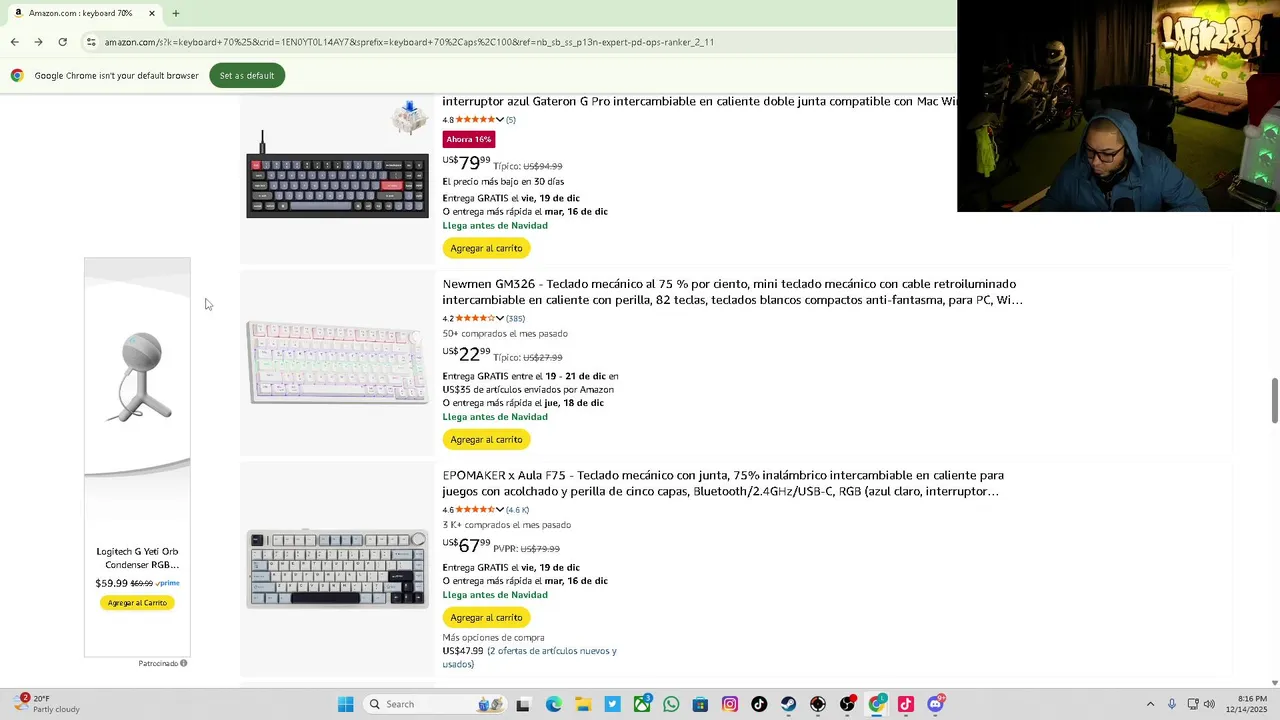The width and height of the screenshot is (1280, 720).
Task: Click the Ahorra 16% badge
Action: [469, 139]
